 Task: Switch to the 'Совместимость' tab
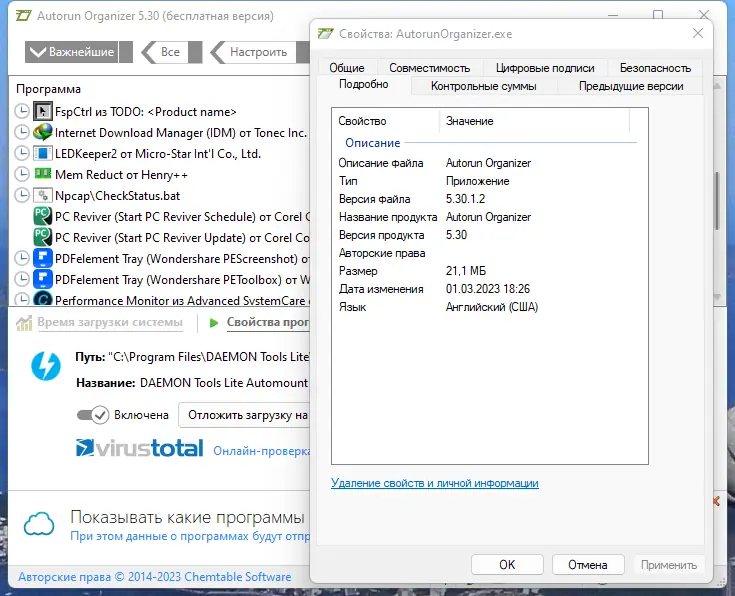429,68
